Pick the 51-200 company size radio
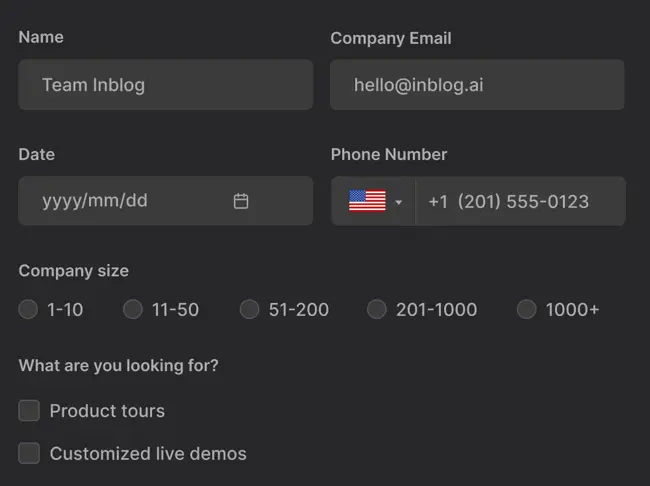 point(249,310)
